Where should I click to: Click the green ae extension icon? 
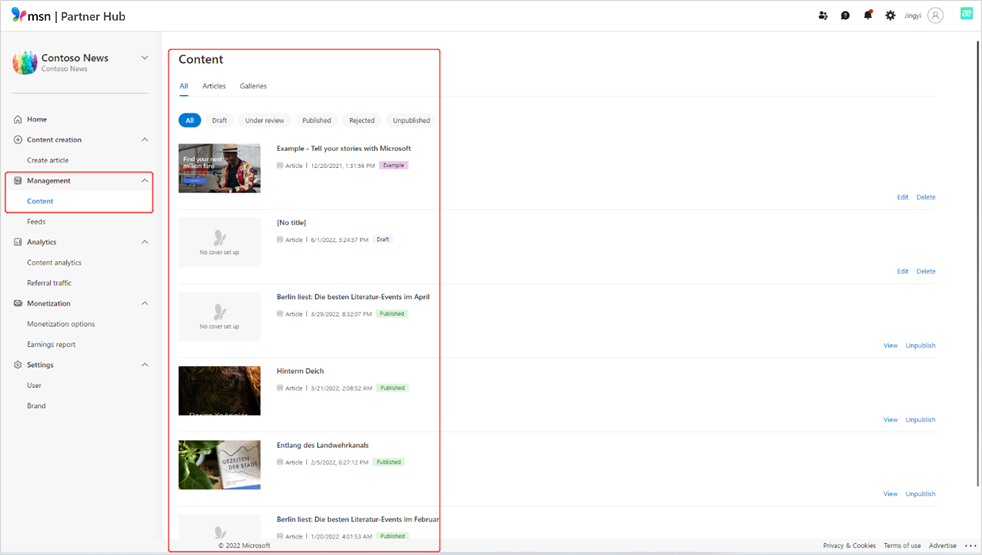coord(966,13)
